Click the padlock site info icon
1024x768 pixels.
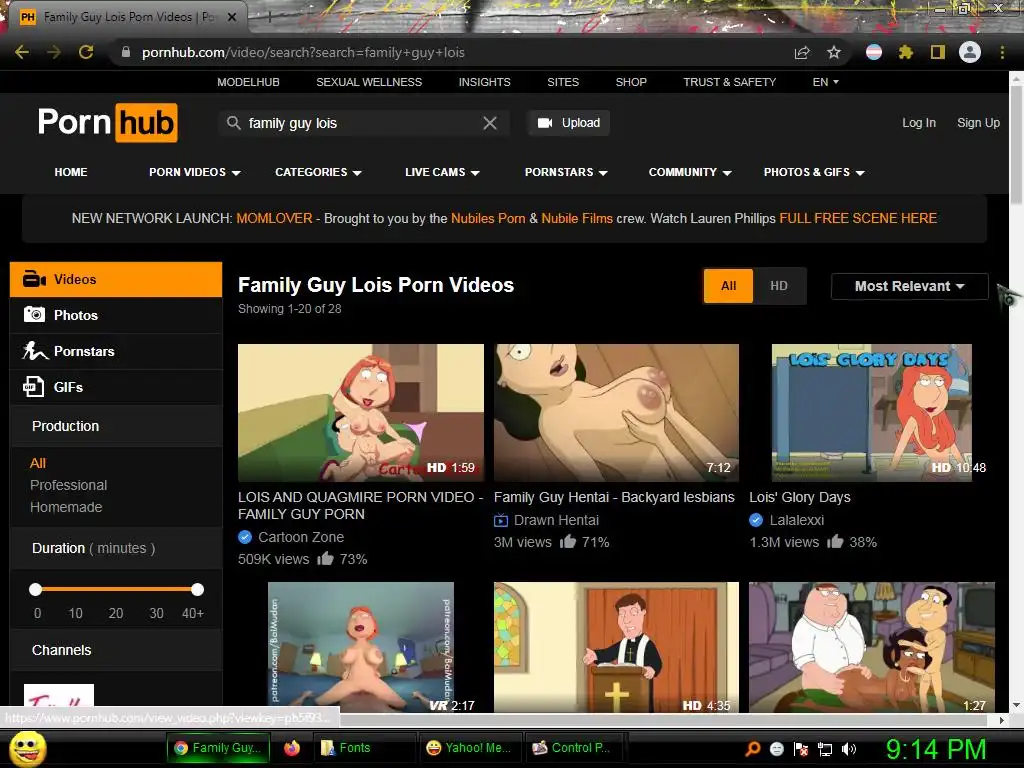pos(126,52)
